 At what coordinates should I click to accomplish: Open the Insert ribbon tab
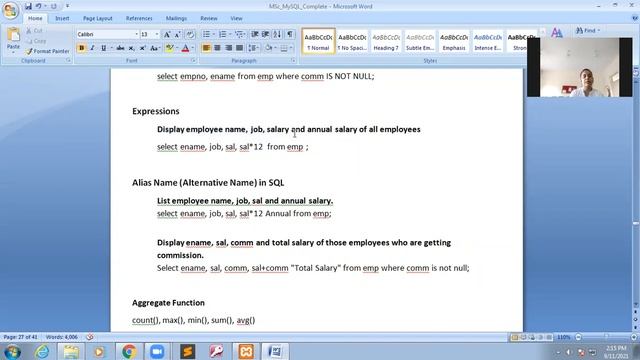[62, 18]
